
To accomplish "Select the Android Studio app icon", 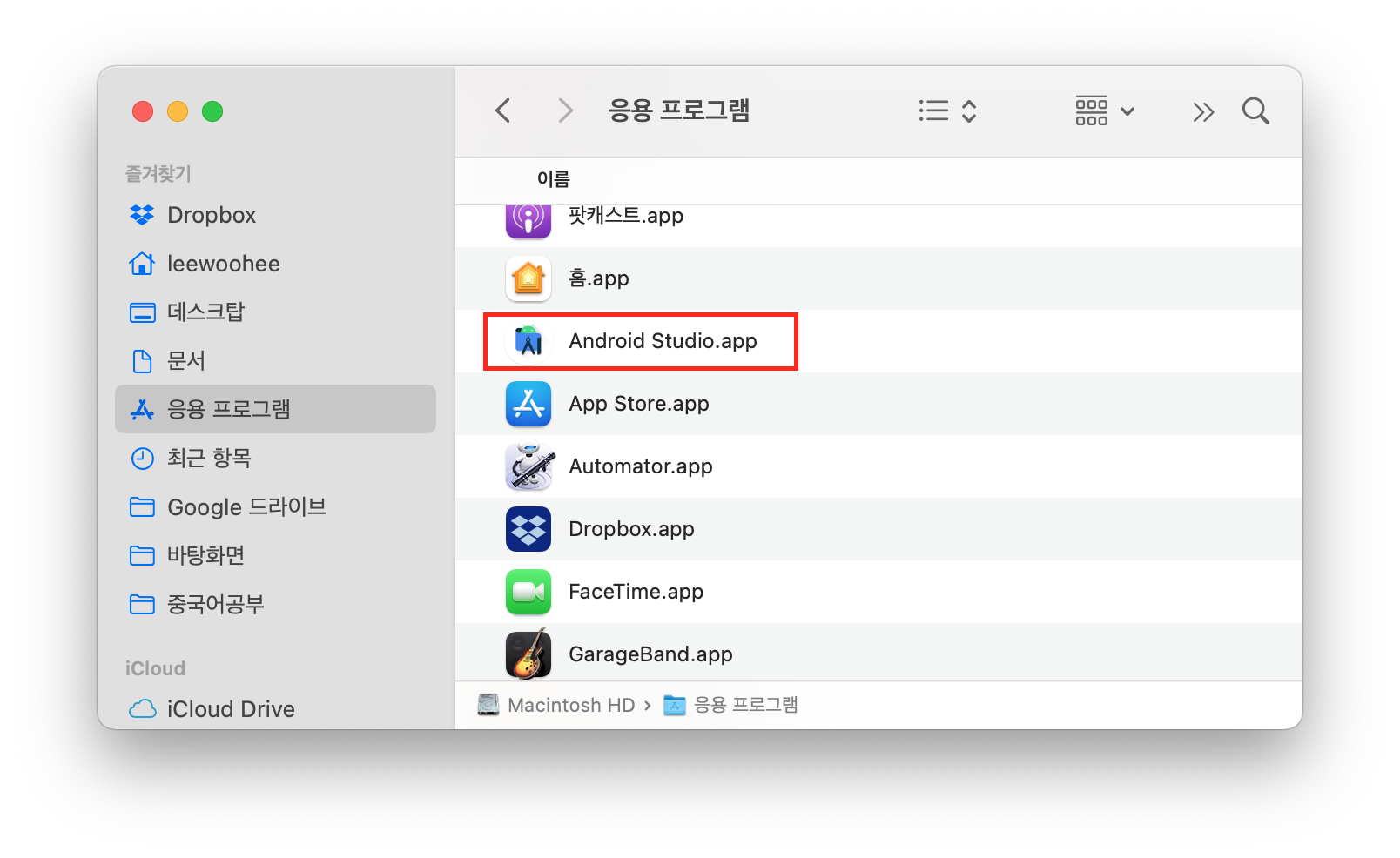I will point(528,341).
